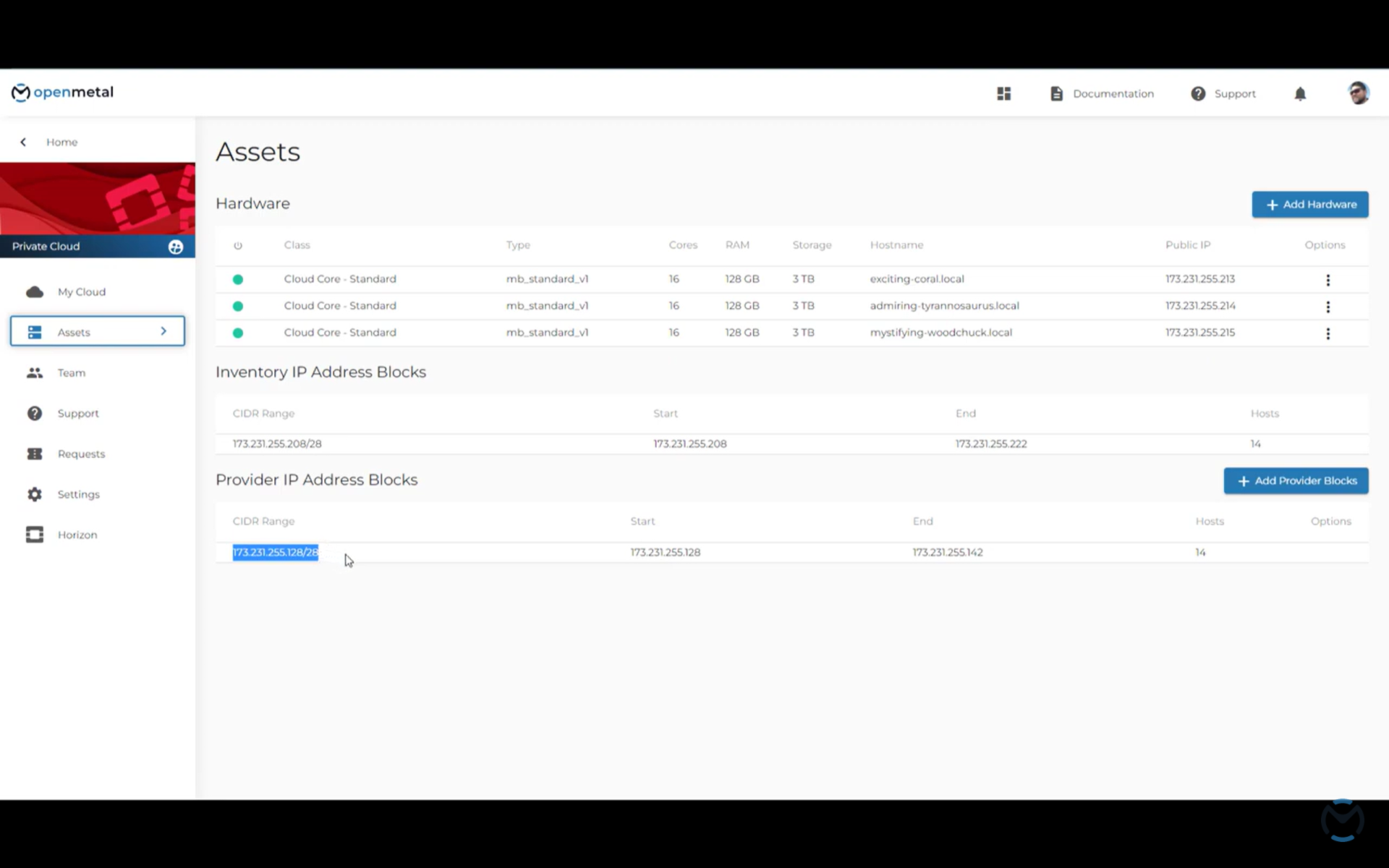This screenshot has width=1389, height=868.
Task: Click the OpenStack icon beside Private Cloud
Action: 176,246
